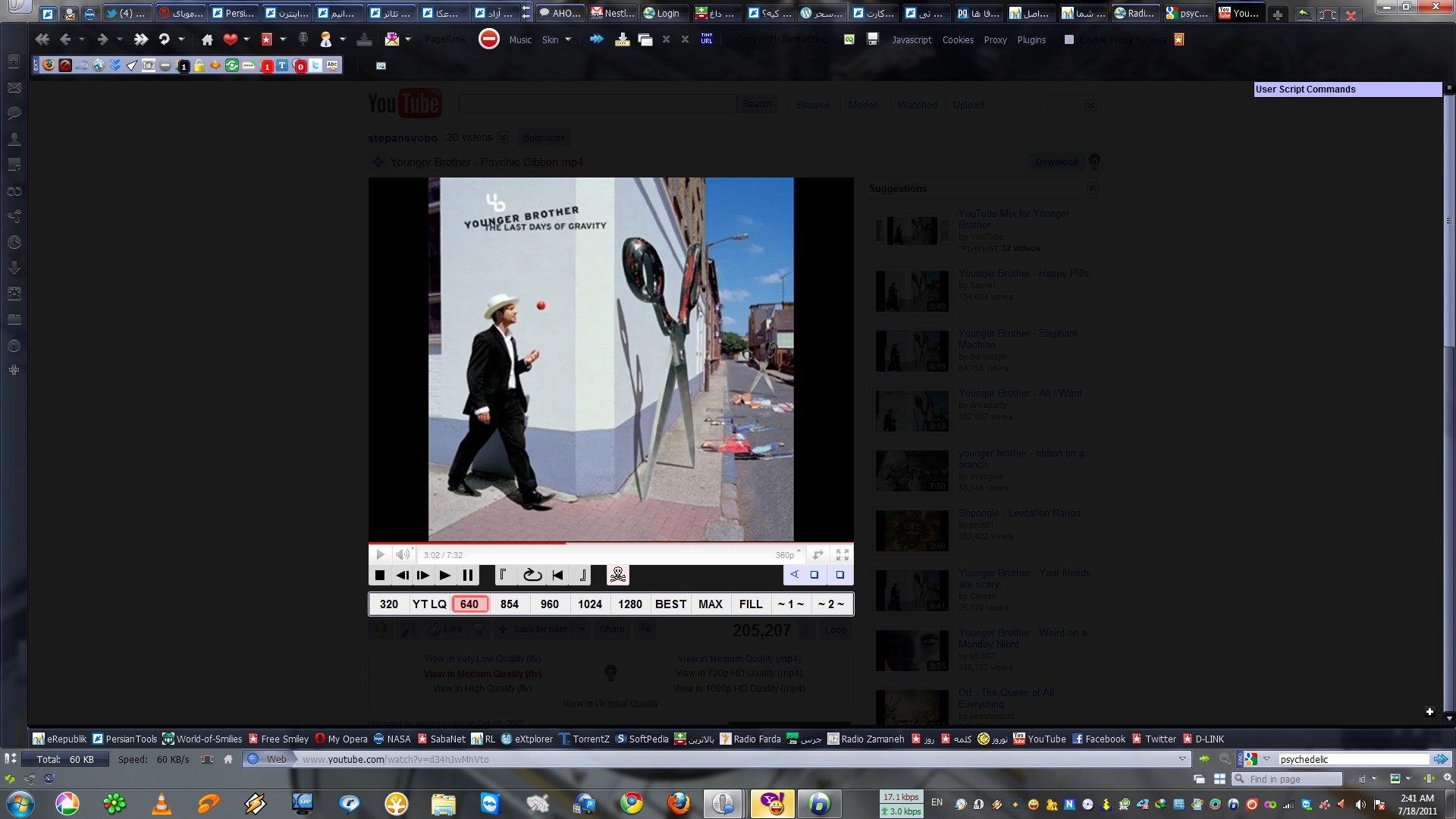Collapse the Suggestions panel
This screenshot has width=1456, height=819.
click(1093, 187)
